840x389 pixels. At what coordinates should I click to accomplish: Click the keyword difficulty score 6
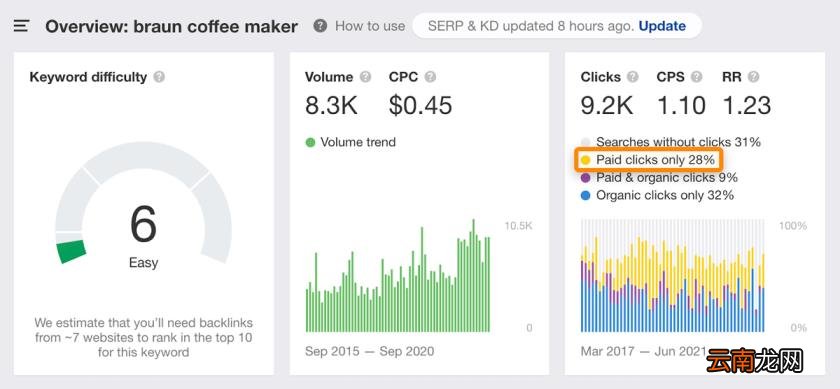click(144, 224)
